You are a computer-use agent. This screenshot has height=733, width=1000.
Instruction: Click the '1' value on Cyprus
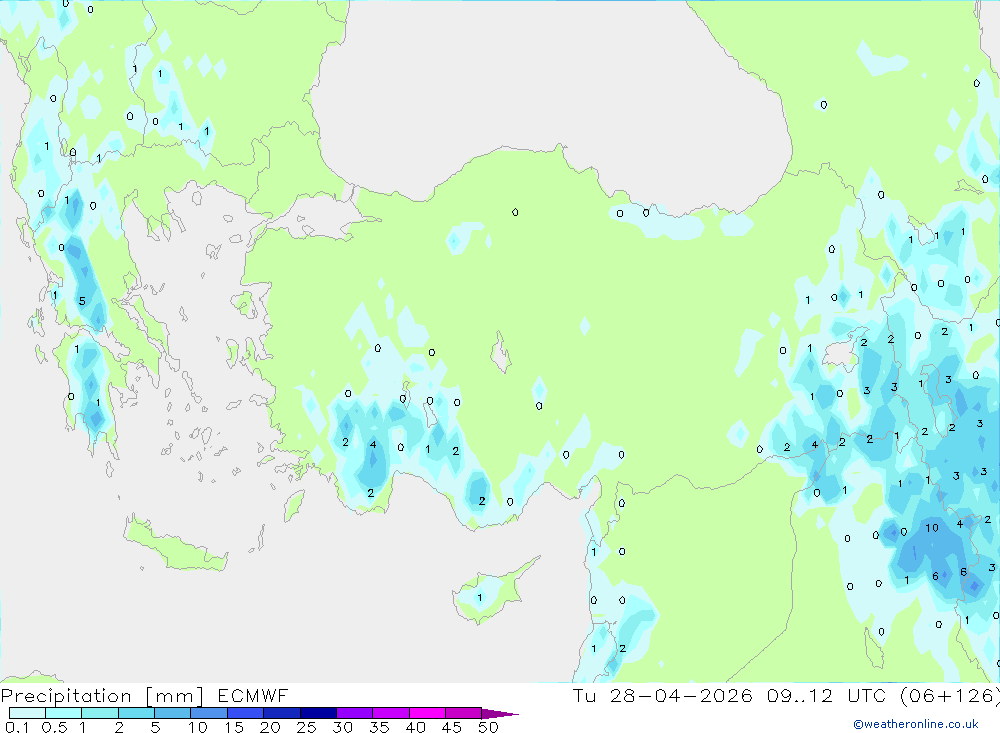coord(480,598)
